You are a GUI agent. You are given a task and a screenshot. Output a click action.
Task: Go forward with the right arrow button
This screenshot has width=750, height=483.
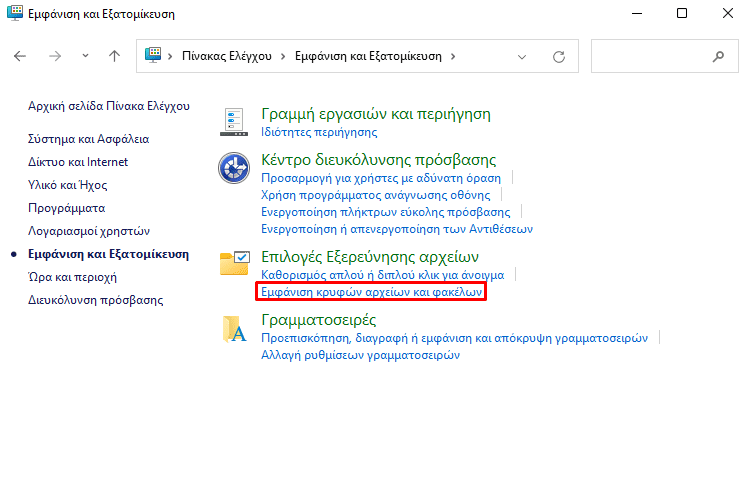tap(55, 56)
